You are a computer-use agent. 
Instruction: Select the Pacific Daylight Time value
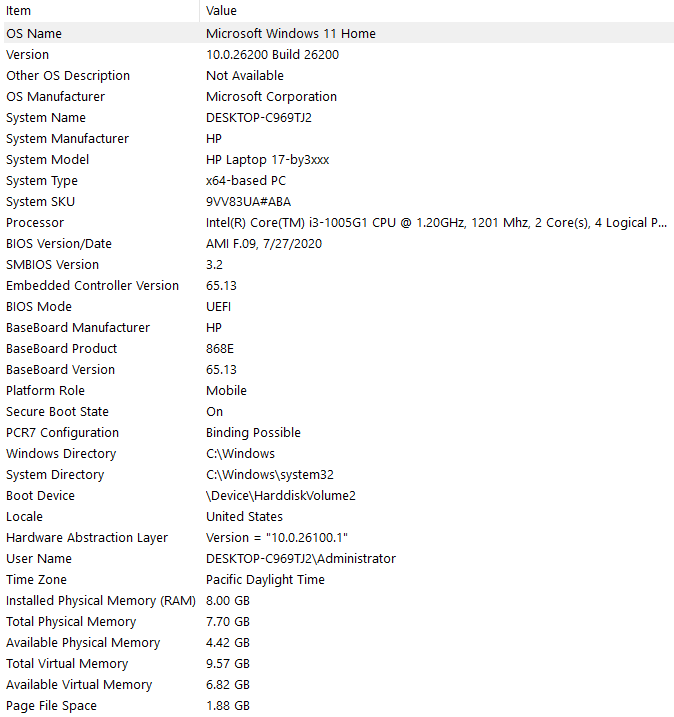[x=265, y=580]
